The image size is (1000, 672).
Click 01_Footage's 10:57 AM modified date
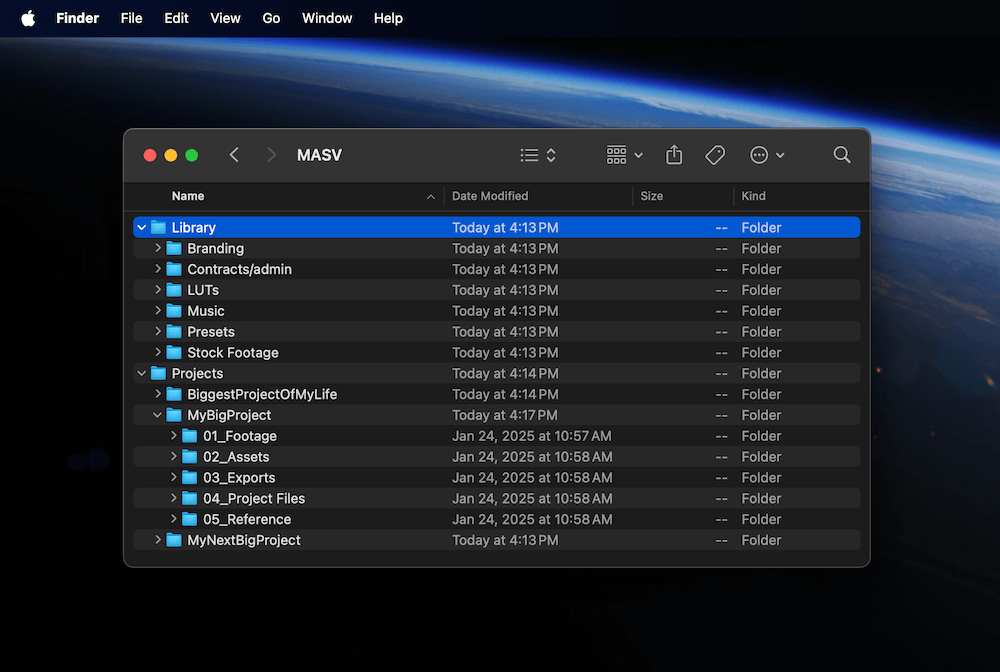(532, 436)
